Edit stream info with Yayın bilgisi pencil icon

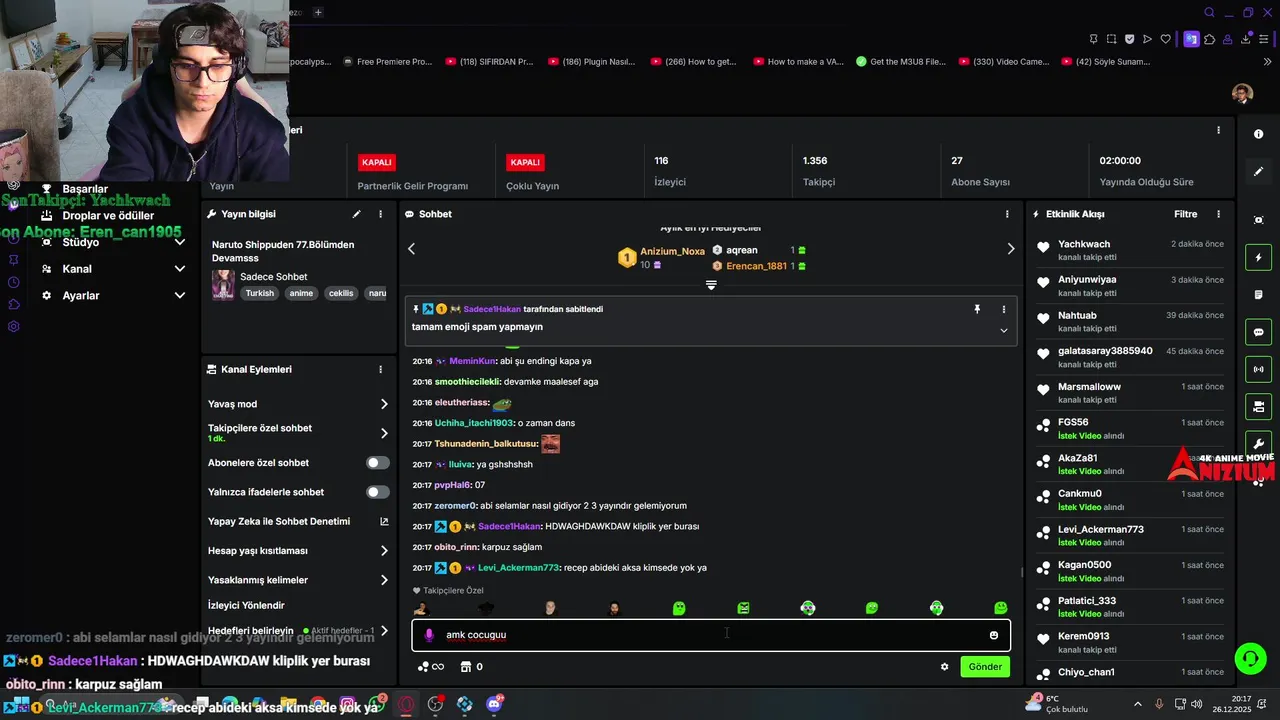tap(356, 214)
